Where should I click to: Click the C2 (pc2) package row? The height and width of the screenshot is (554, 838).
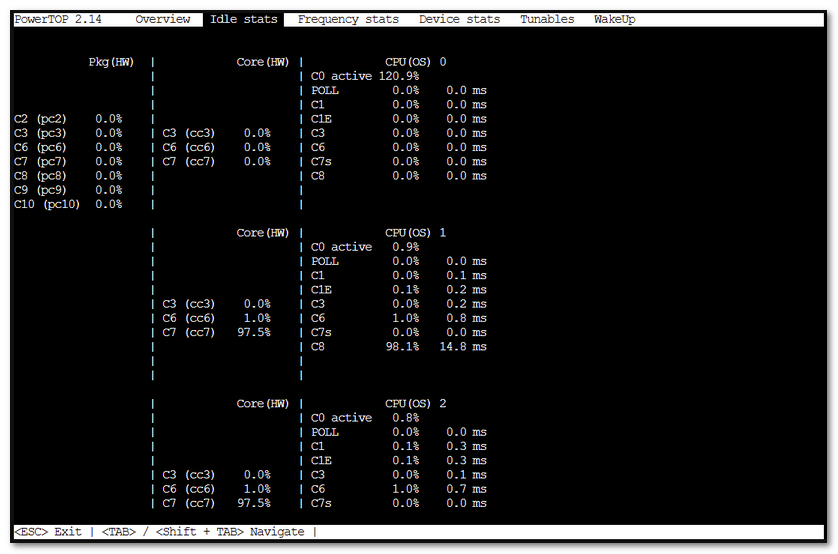[68, 119]
